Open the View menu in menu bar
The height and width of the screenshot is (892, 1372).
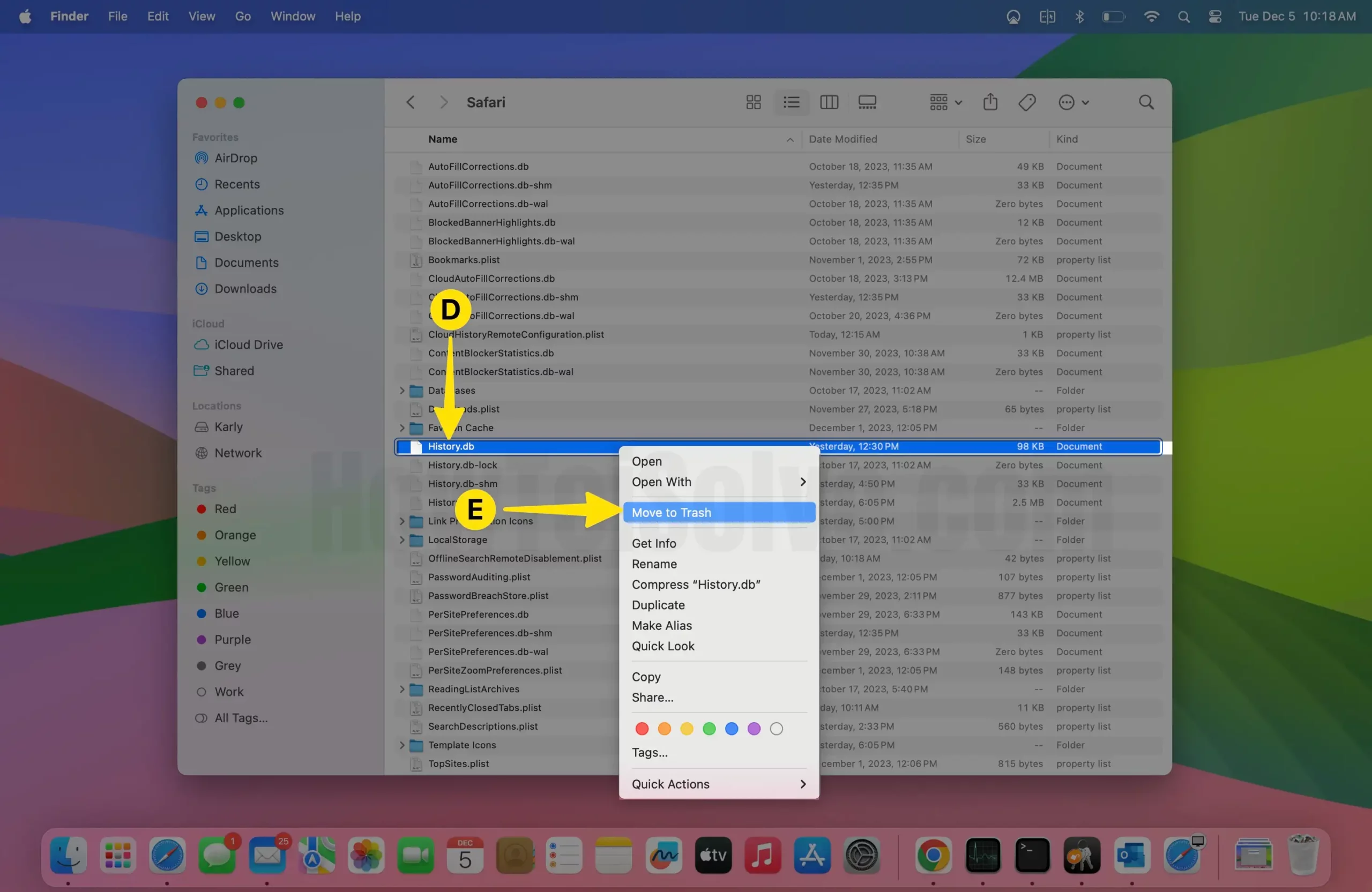(x=201, y=16)
